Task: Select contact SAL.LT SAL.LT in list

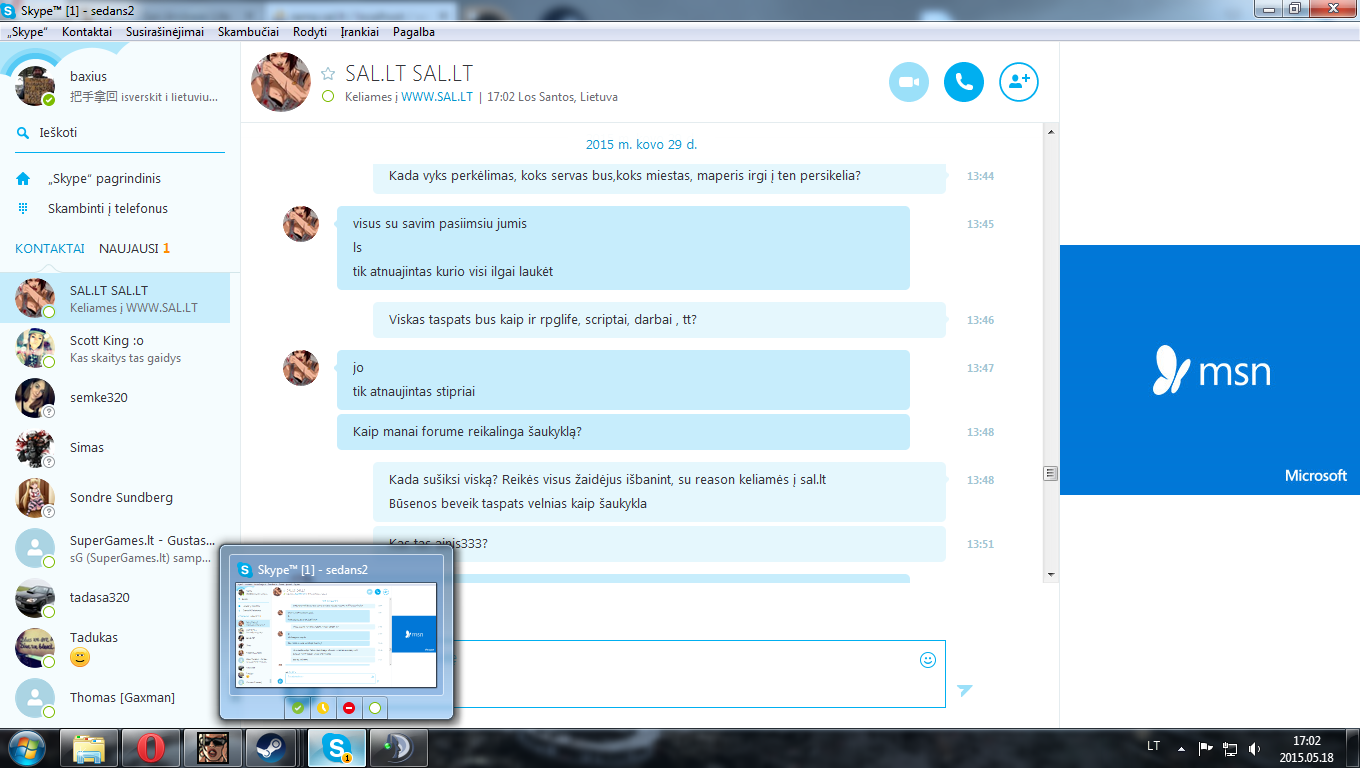Action: (115, 298)
